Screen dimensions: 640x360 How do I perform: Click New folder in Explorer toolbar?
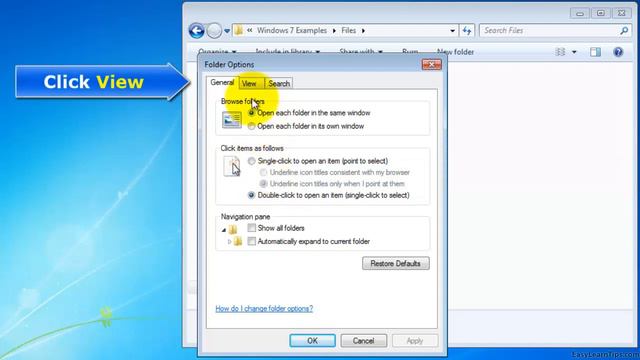455,52
